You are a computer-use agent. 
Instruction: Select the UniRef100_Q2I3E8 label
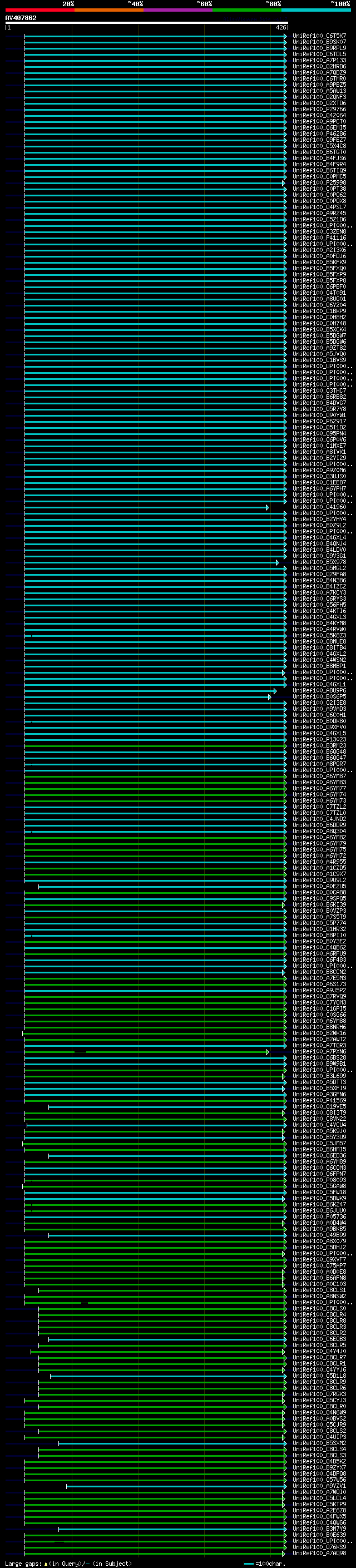point(319,703)
